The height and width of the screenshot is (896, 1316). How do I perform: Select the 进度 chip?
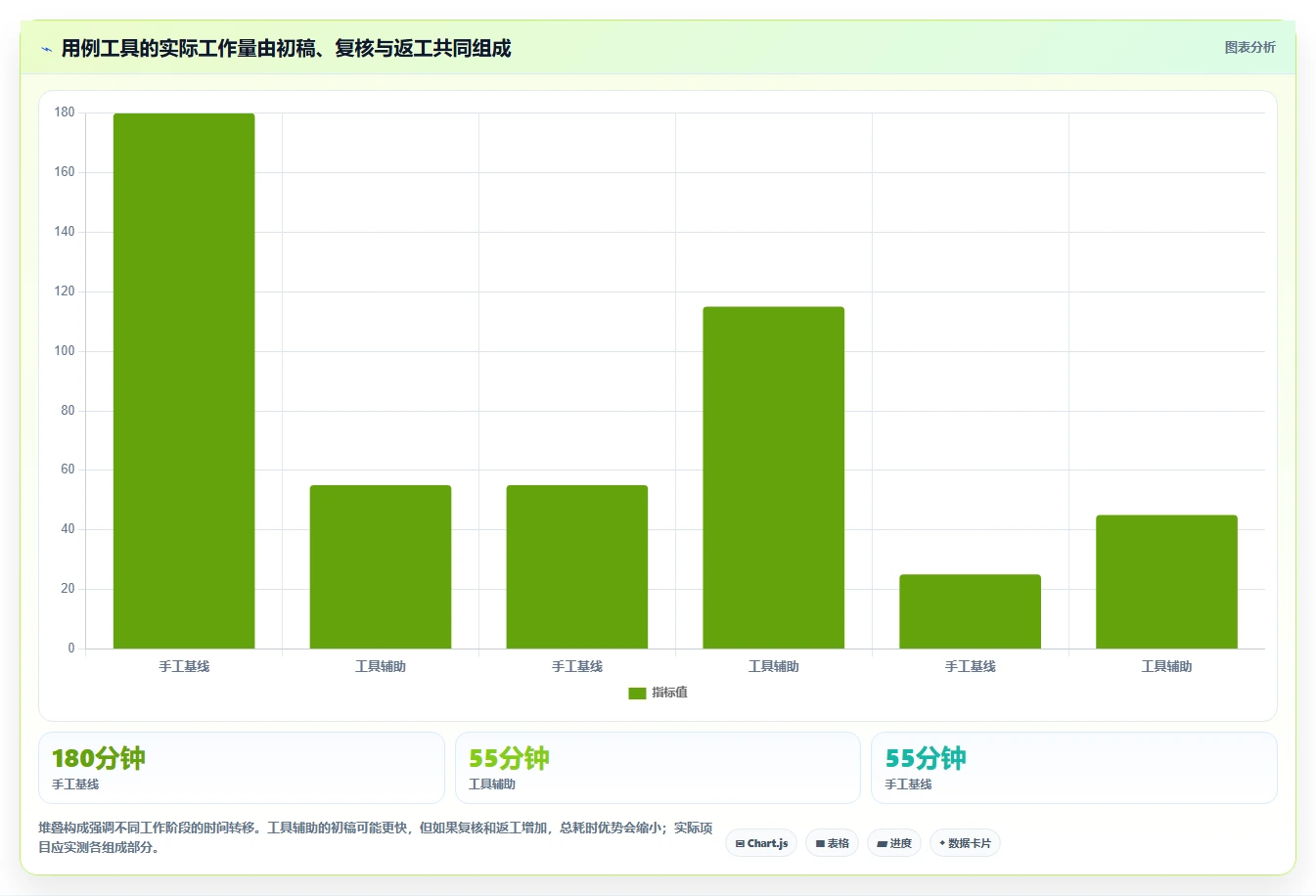(x=894, y=843)
